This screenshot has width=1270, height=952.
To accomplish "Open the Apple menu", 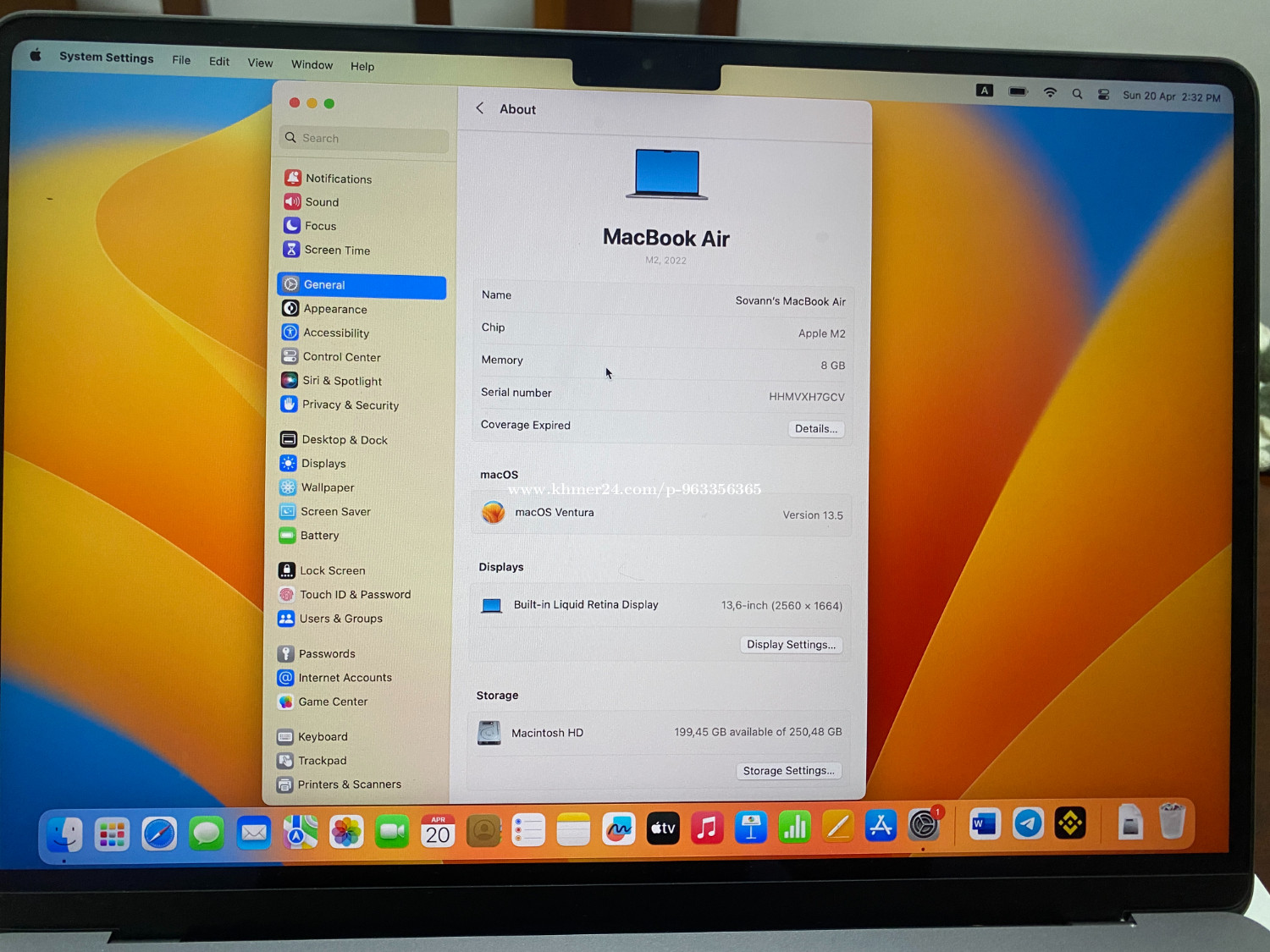I will (36, 55).
